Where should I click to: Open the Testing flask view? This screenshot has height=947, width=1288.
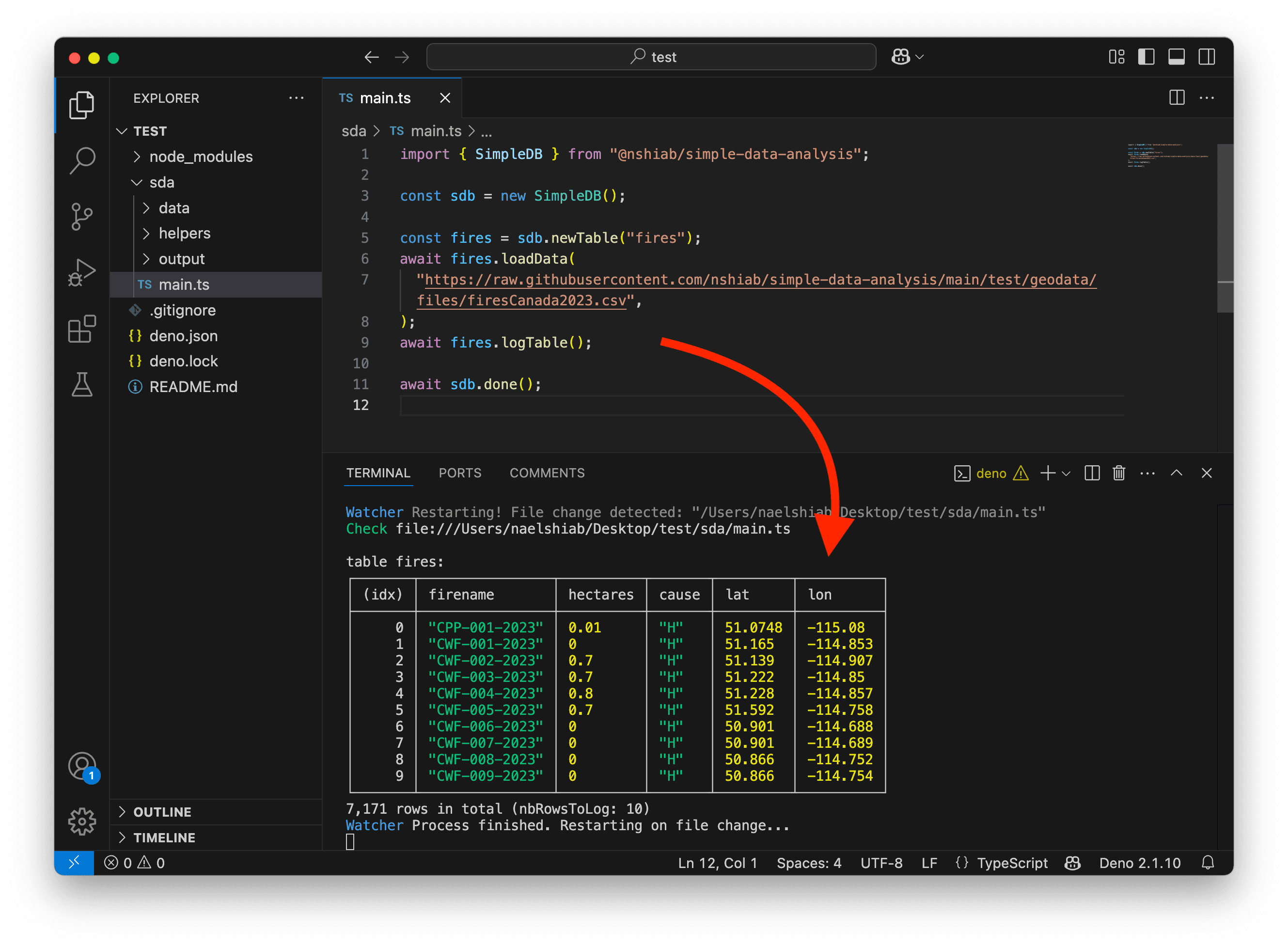[81, 384]
